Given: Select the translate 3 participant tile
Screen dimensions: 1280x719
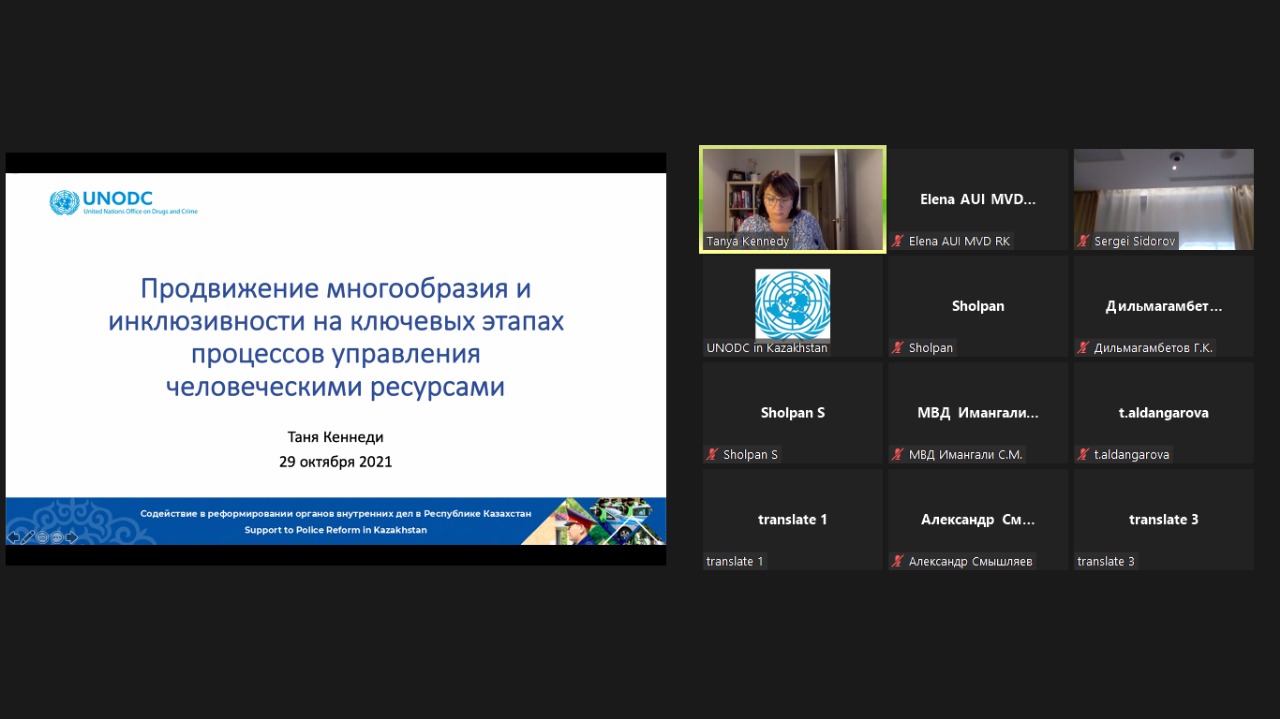Looking at the screenshot, I should coord(1163,518).
